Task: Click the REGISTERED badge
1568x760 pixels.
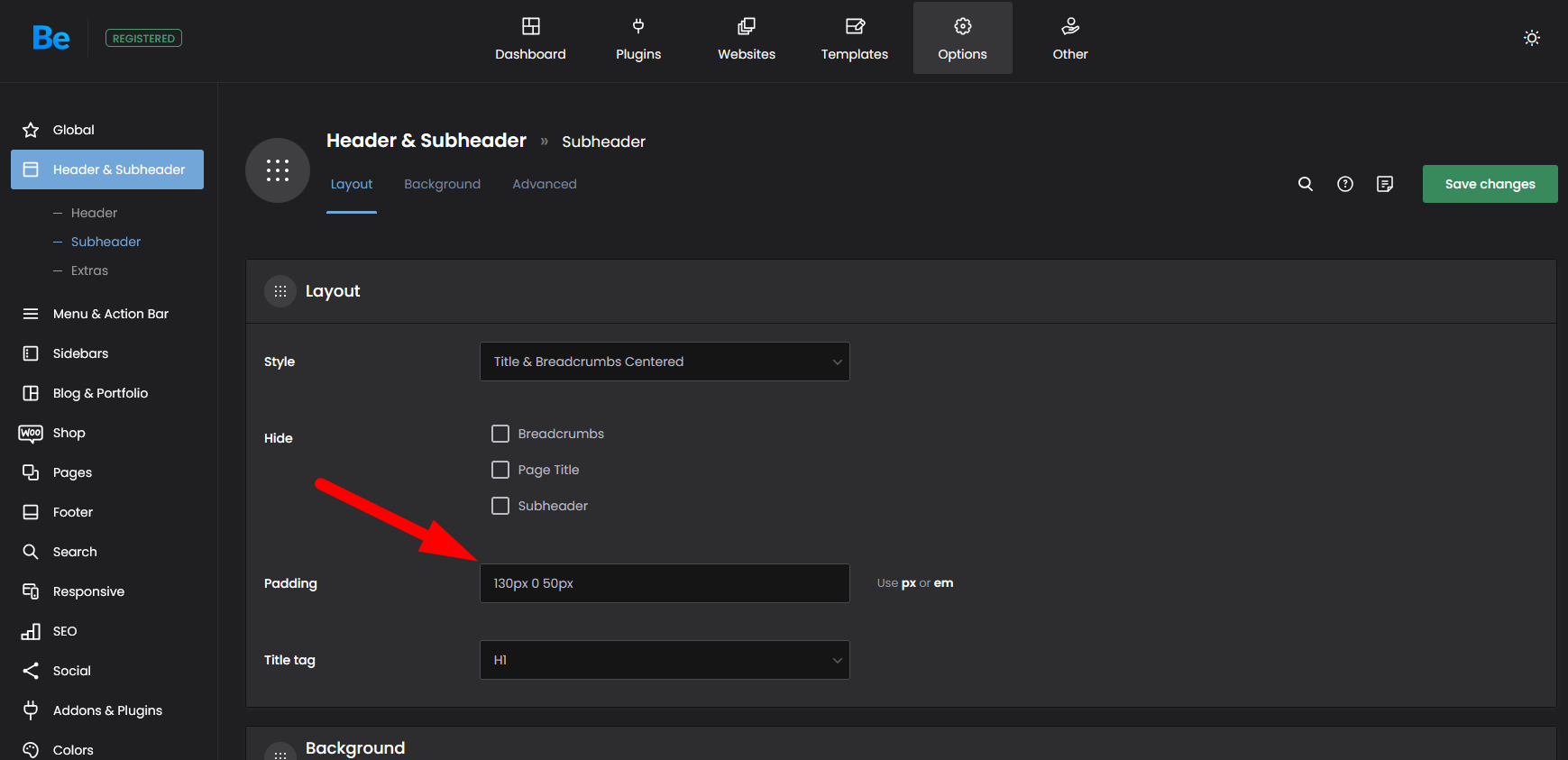Action: point(143,38)
